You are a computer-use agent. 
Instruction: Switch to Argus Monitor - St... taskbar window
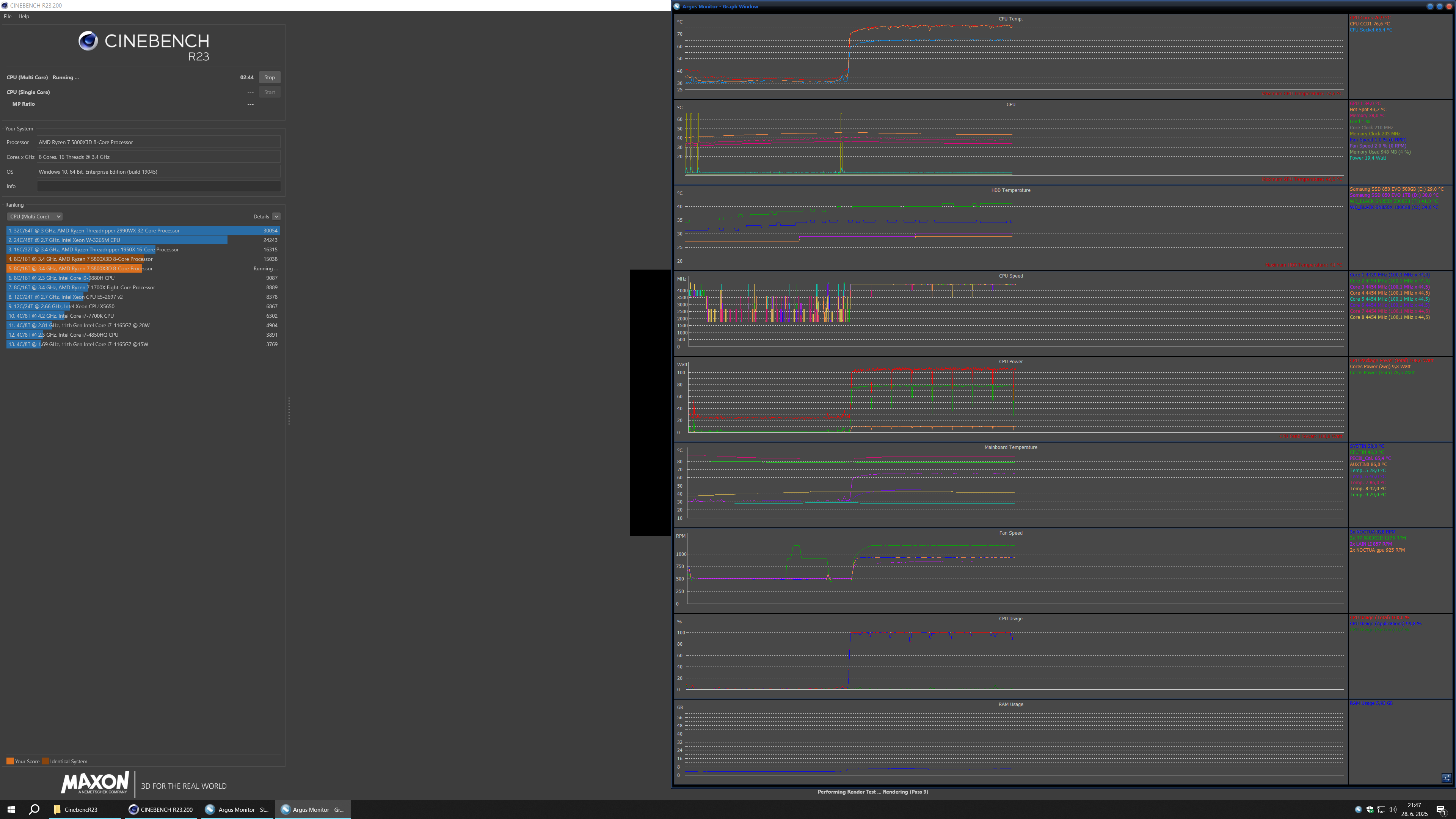tap(237, 810)
